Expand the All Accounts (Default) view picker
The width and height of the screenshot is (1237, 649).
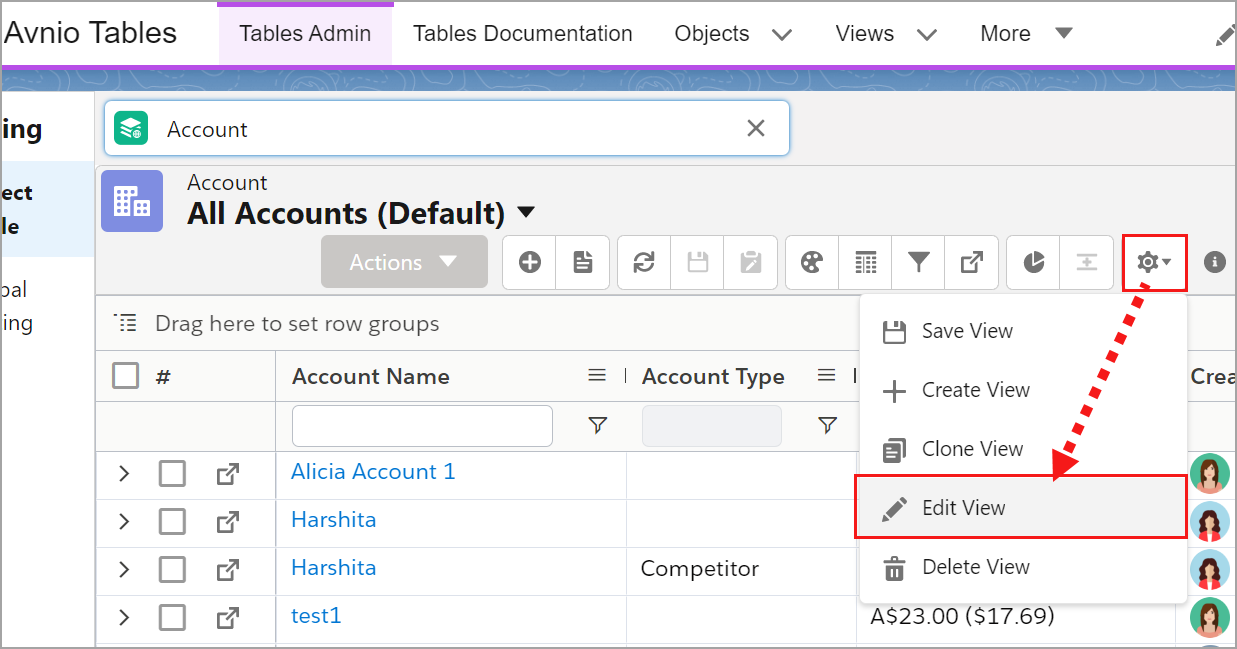[x=526, y=213]
